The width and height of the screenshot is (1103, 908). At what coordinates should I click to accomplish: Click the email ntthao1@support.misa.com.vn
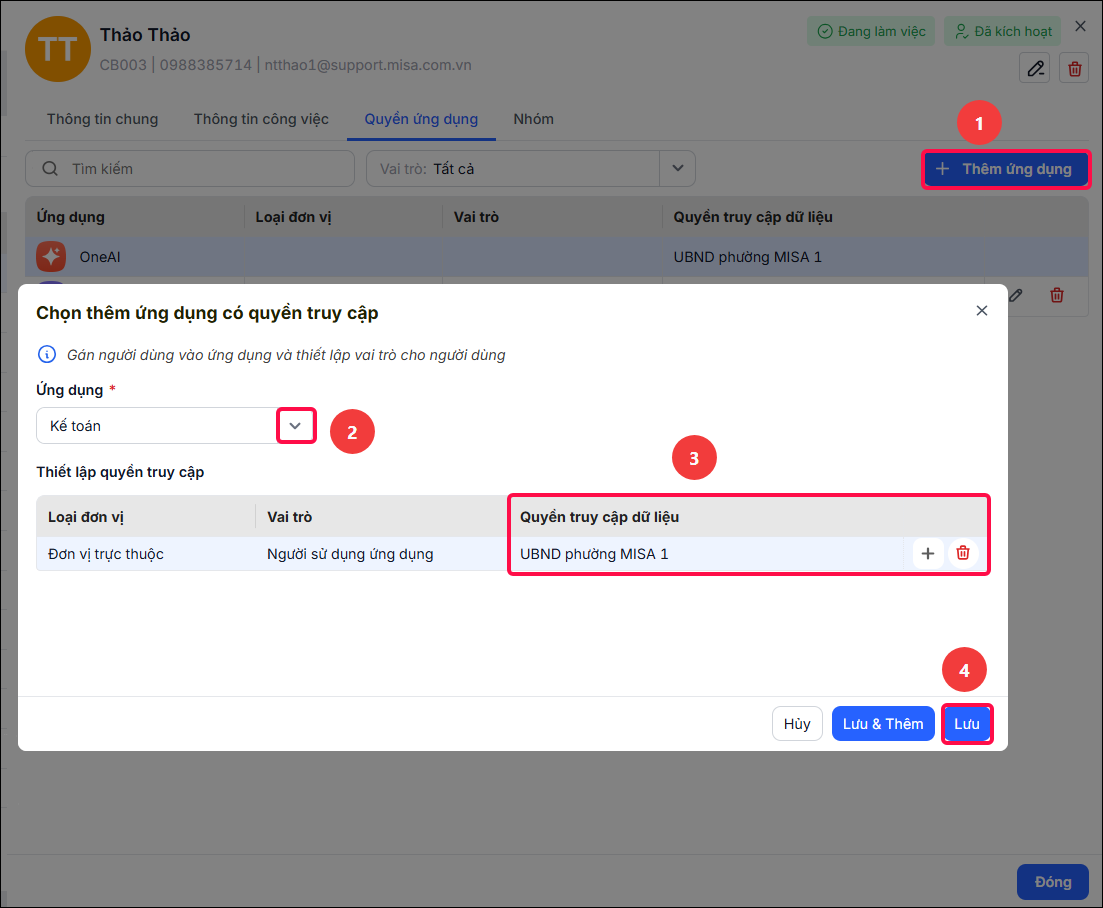point(368,65)
